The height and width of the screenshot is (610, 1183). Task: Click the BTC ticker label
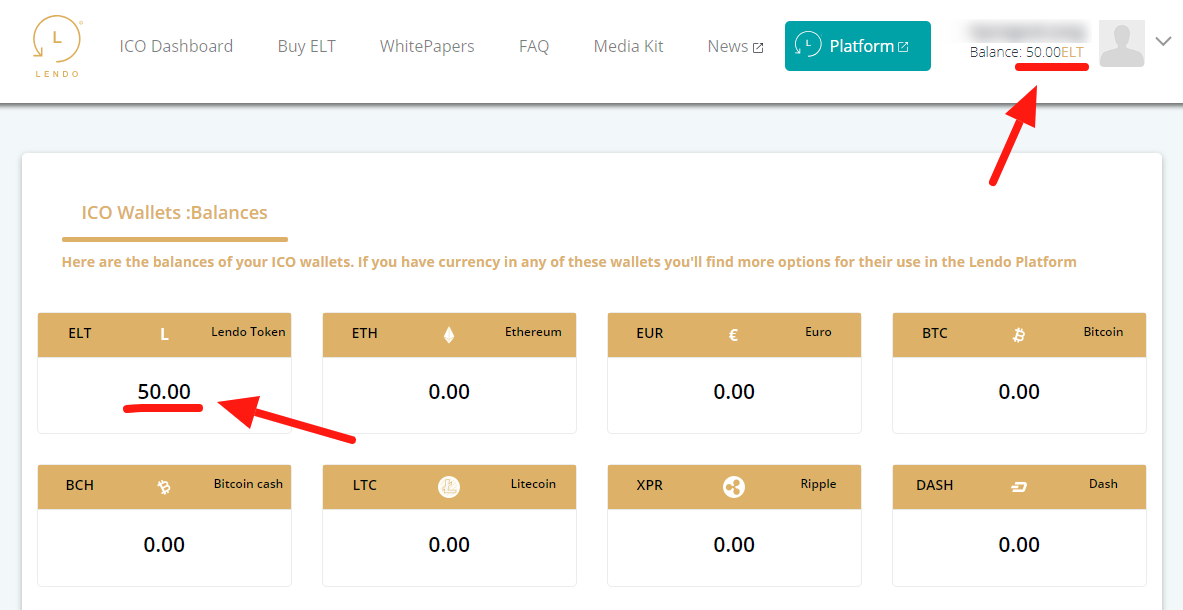pos(935,333)
